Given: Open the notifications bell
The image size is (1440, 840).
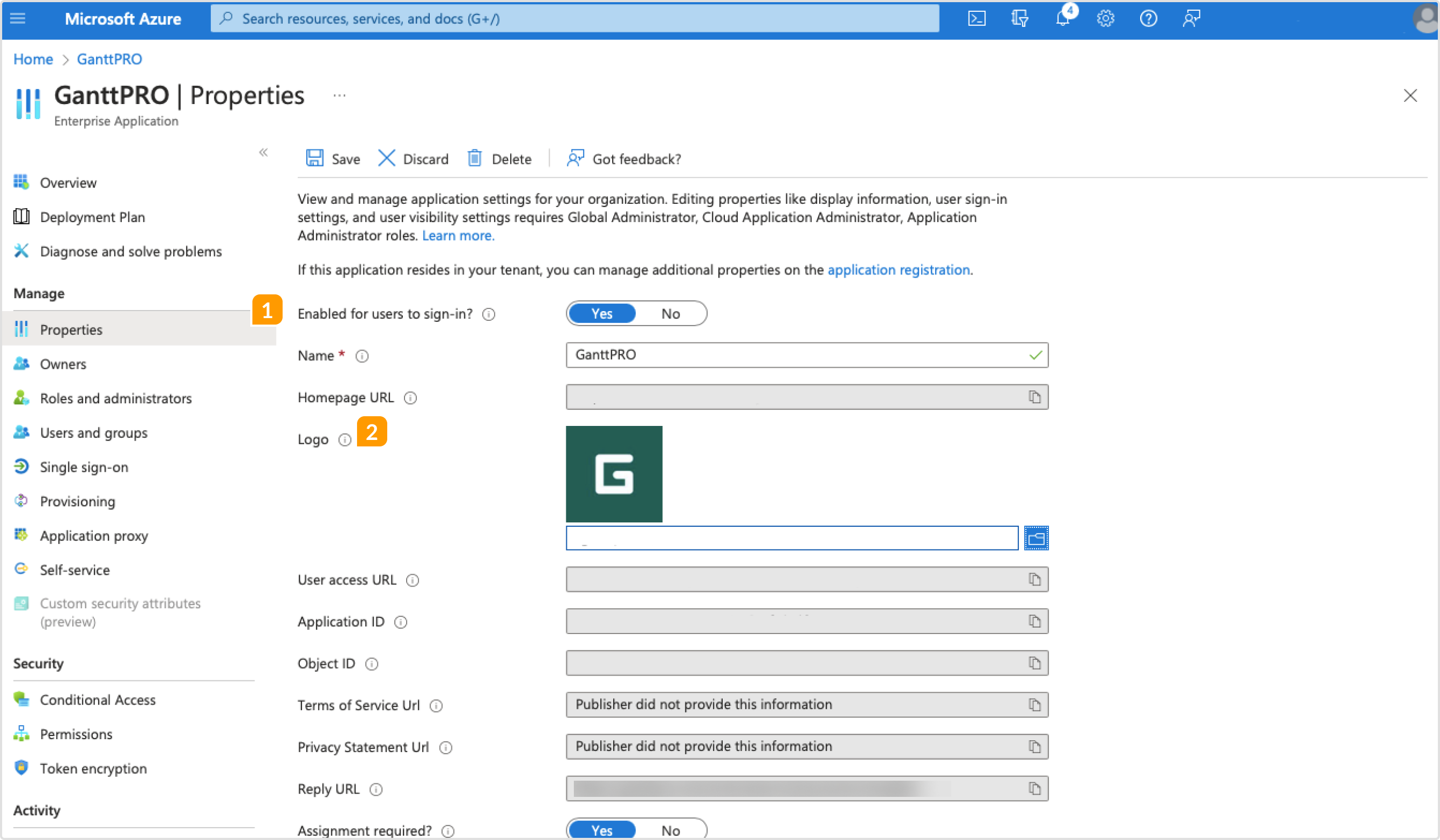Looking at the screenshot, I should coord(1063,19).
